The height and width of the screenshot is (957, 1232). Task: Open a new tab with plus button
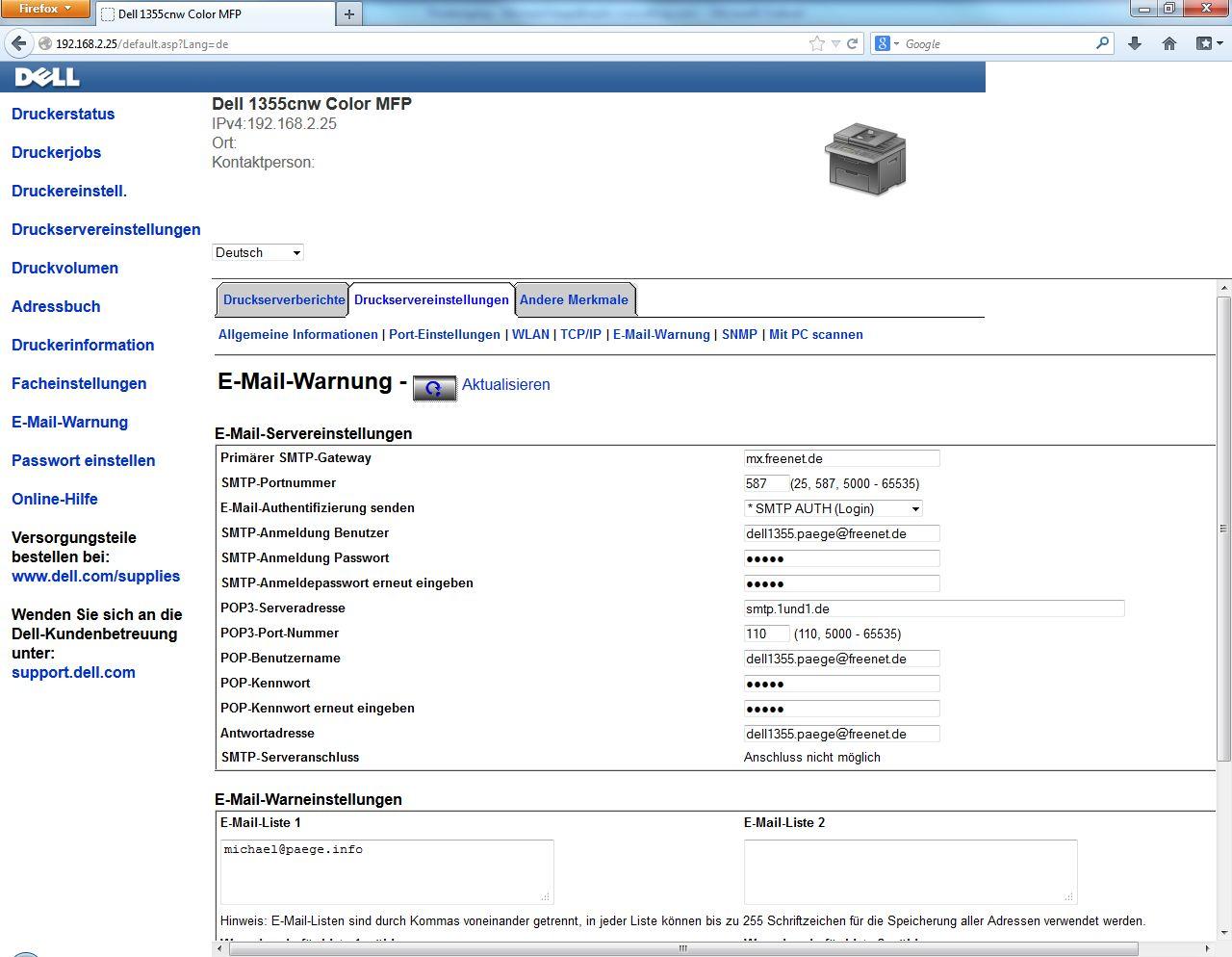click(x=349, y=13)
